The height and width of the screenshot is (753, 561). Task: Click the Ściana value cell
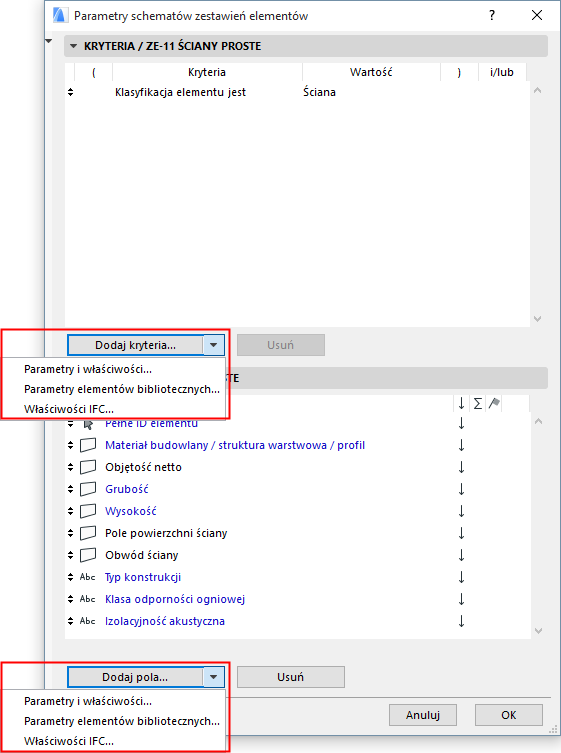319,92
